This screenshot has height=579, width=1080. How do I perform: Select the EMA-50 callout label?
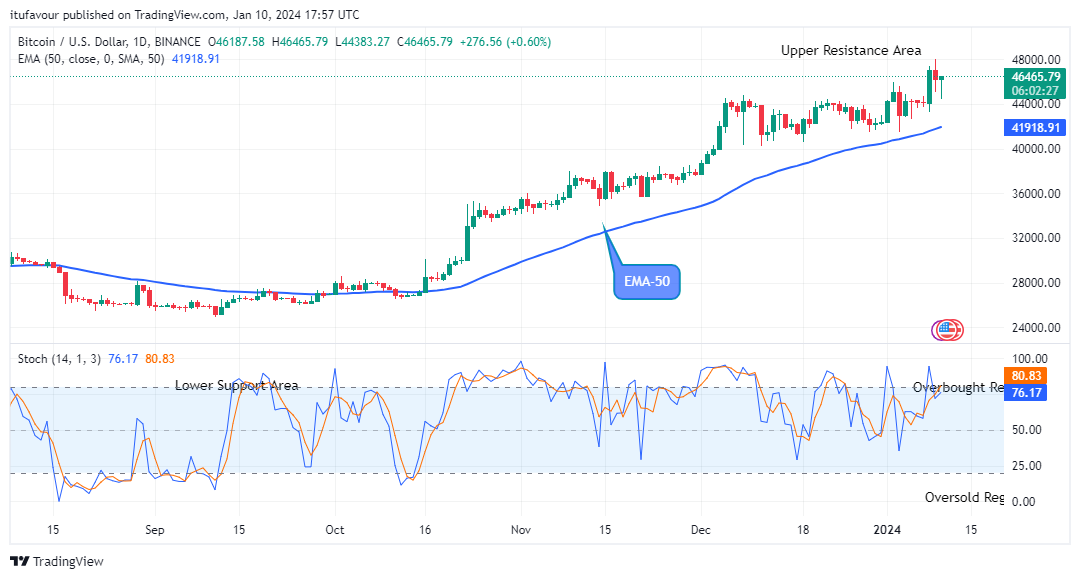click(646, 282)
